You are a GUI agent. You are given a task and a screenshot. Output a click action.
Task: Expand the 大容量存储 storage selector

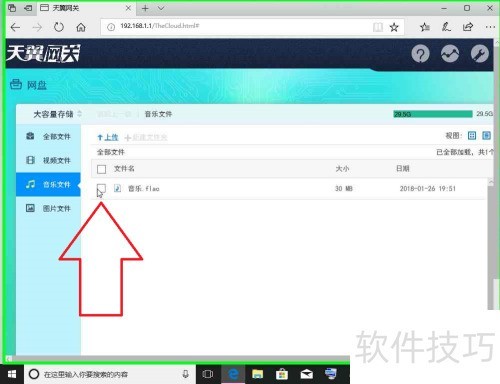(57, 114)
